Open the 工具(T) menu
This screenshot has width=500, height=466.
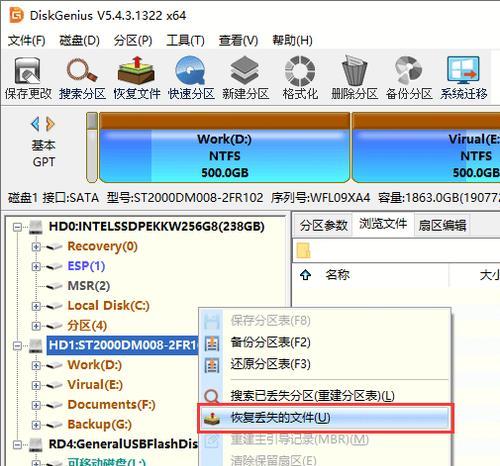[185, 41]
